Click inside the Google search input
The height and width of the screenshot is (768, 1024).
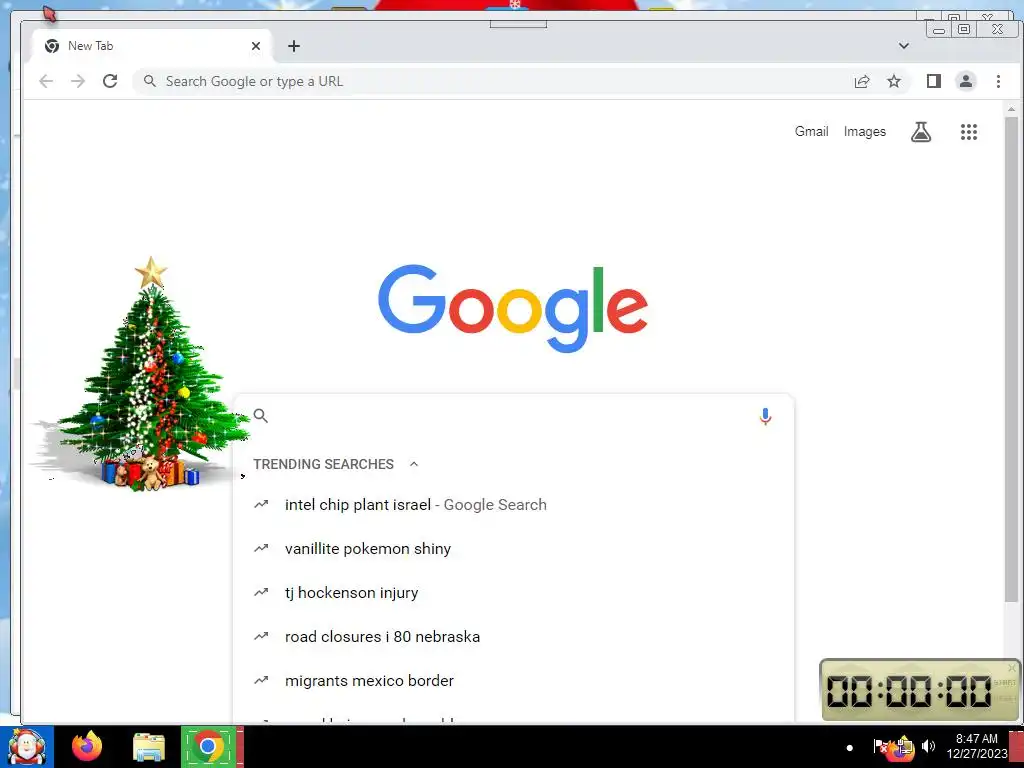[x=513, y=415]
